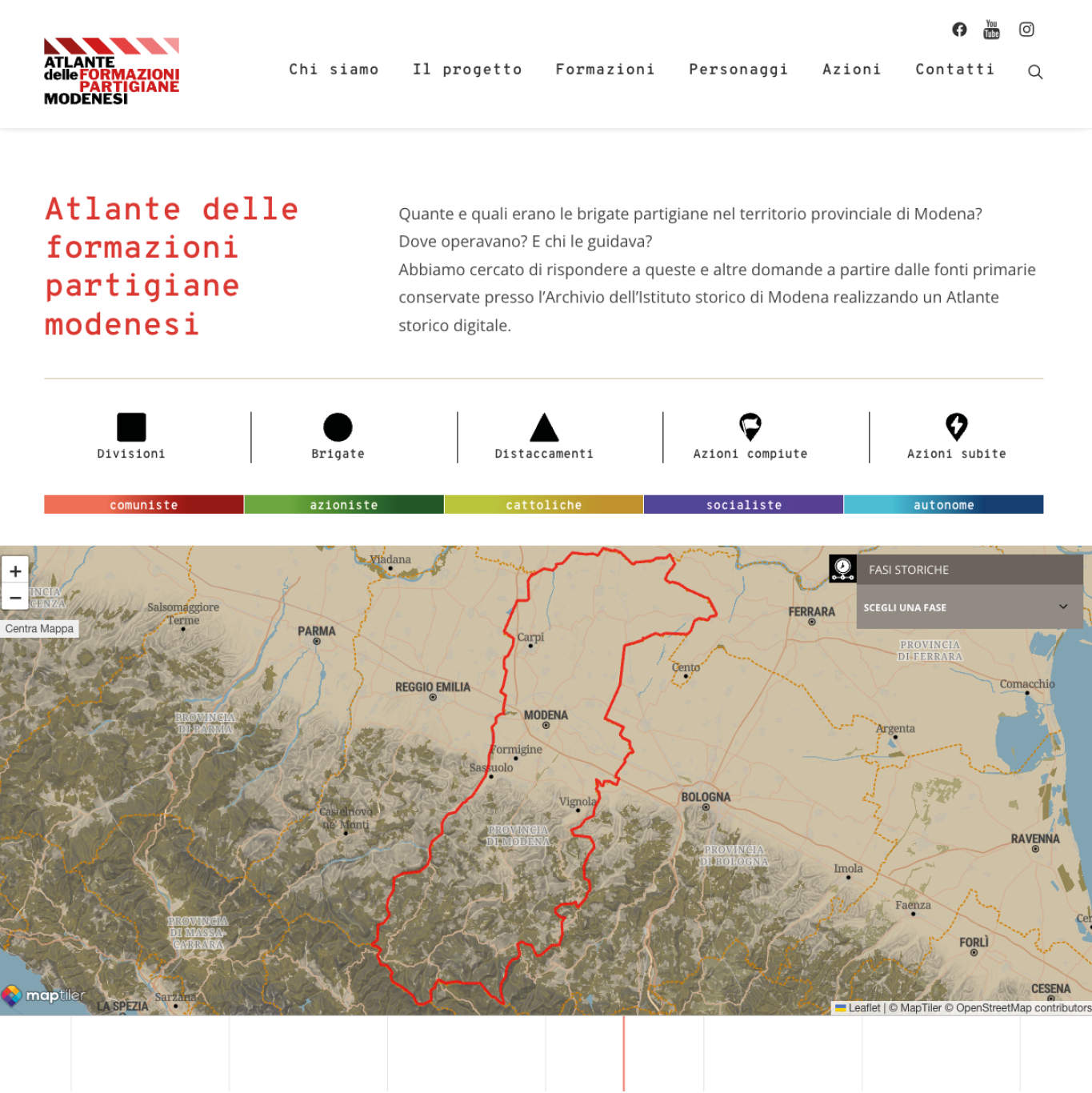
Task: Click the search magnifier icon
Action: click(1035, 72)
